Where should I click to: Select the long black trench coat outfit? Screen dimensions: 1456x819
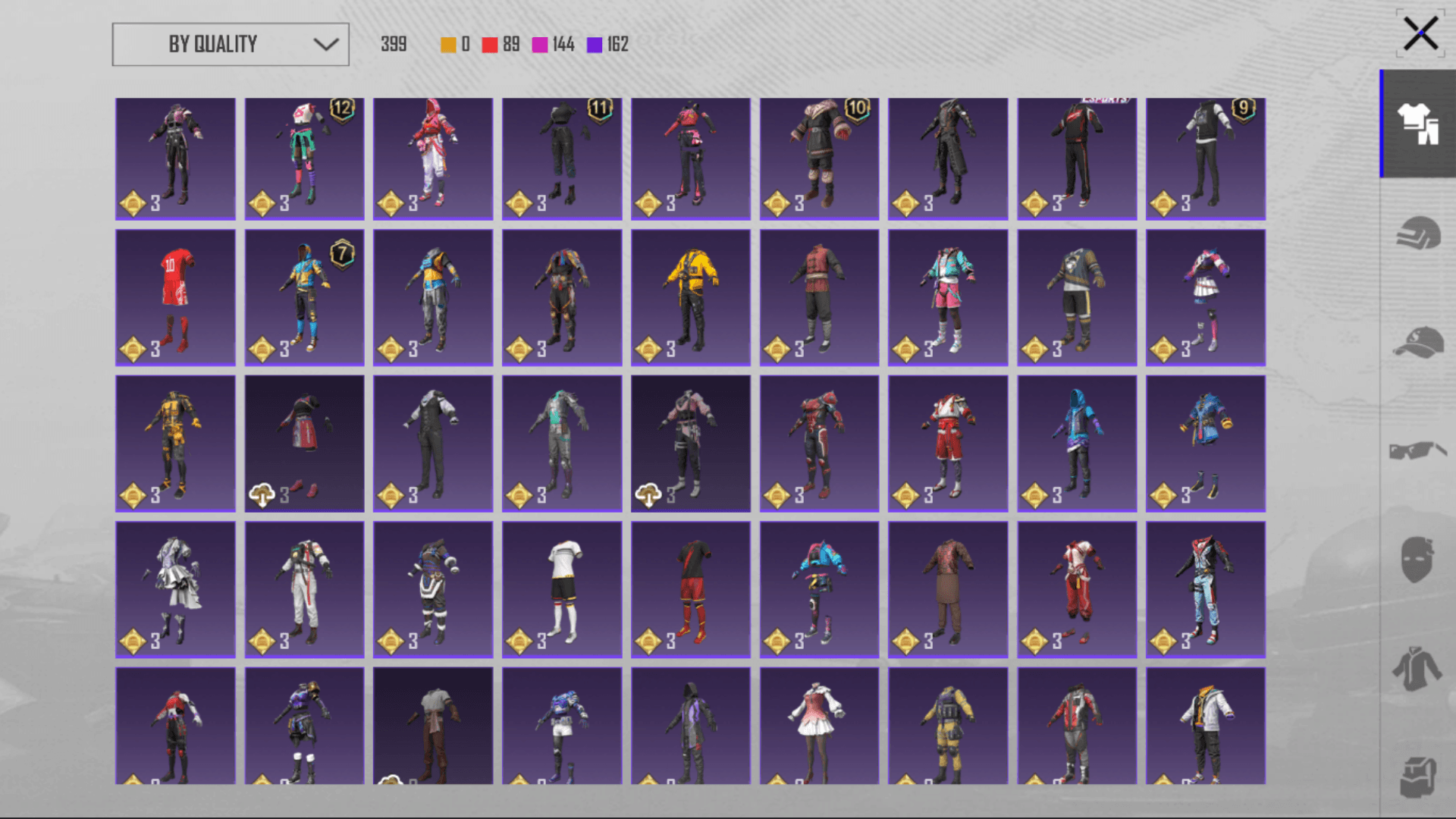(948, 158)
